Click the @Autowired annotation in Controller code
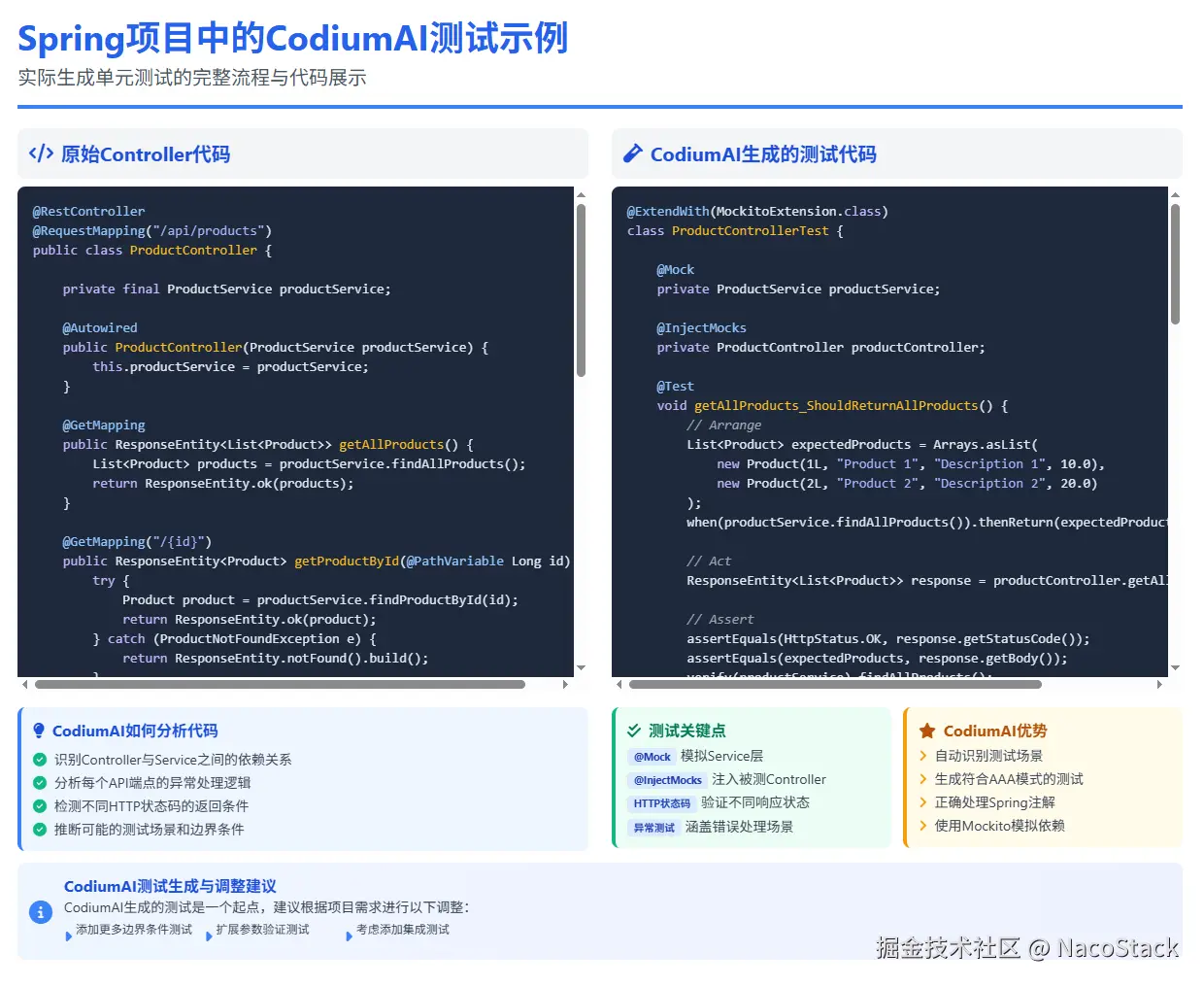 coord(100,327)
